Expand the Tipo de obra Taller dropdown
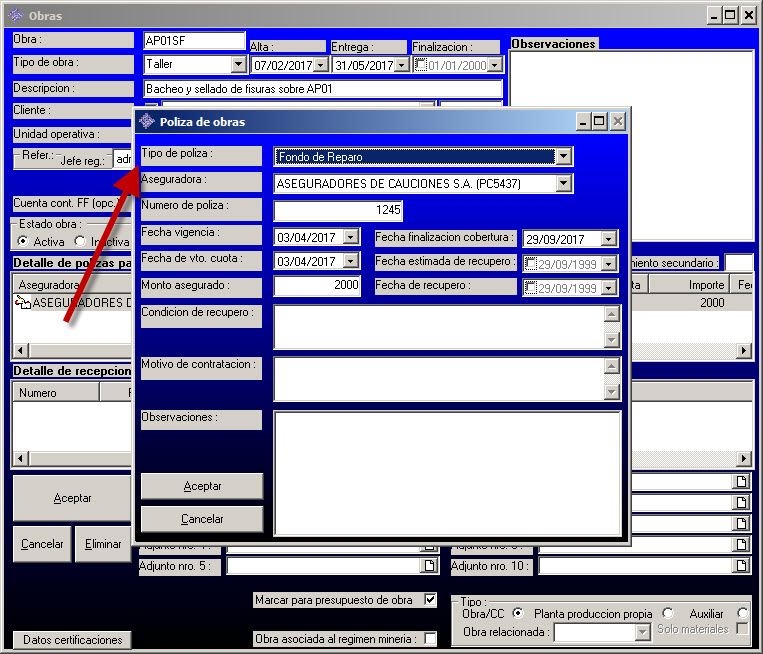This screenshot has width=763, height=654. (238, 64)
